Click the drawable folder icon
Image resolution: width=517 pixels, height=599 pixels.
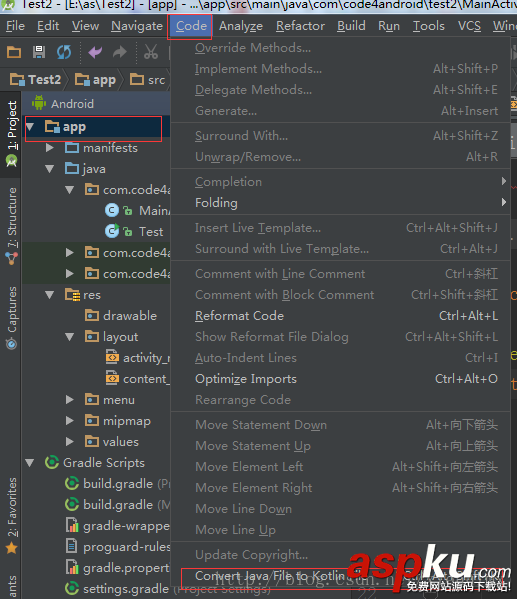92,316
